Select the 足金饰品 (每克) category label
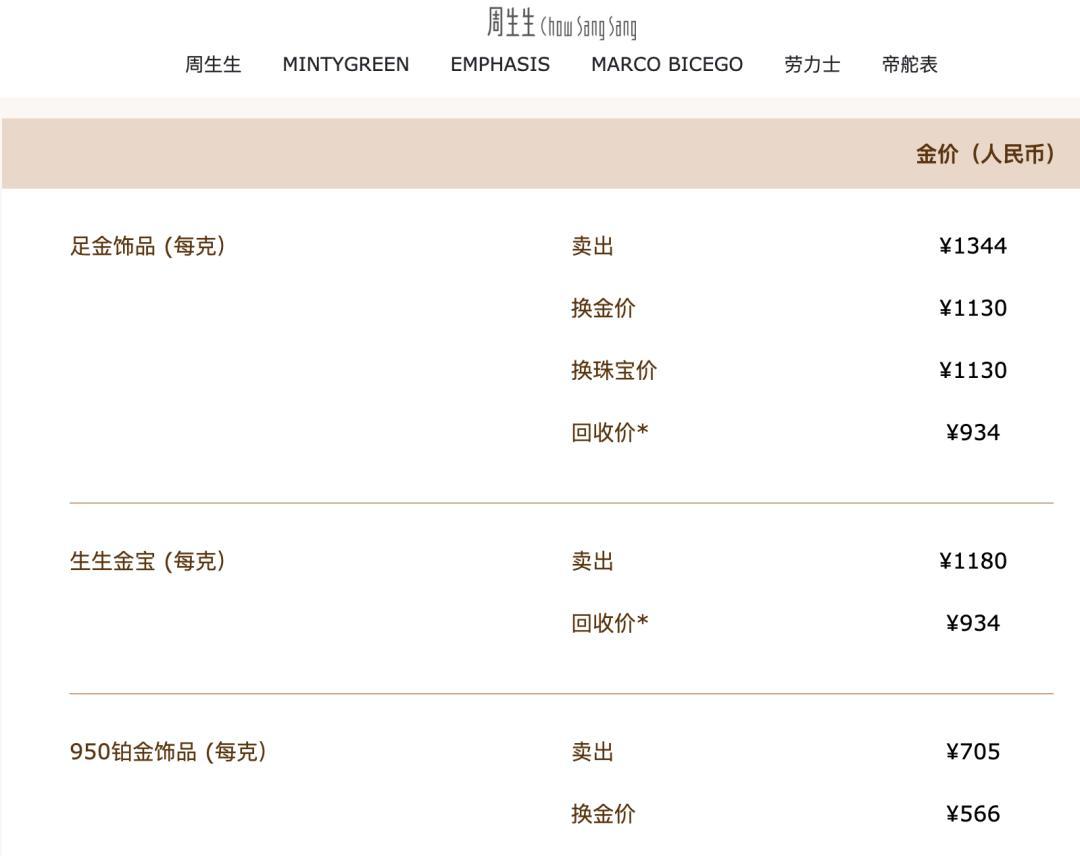Viewport: 1080px width, 856px height. [147, 246]
